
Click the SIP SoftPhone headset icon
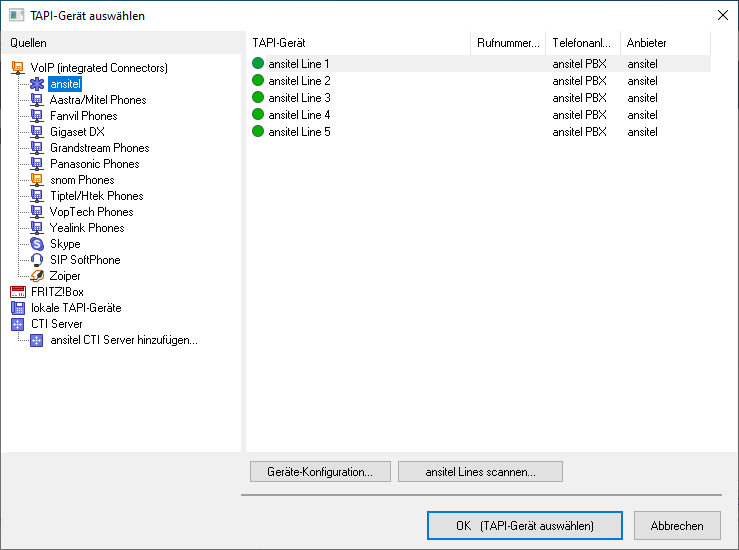click(x=37, y=260)
